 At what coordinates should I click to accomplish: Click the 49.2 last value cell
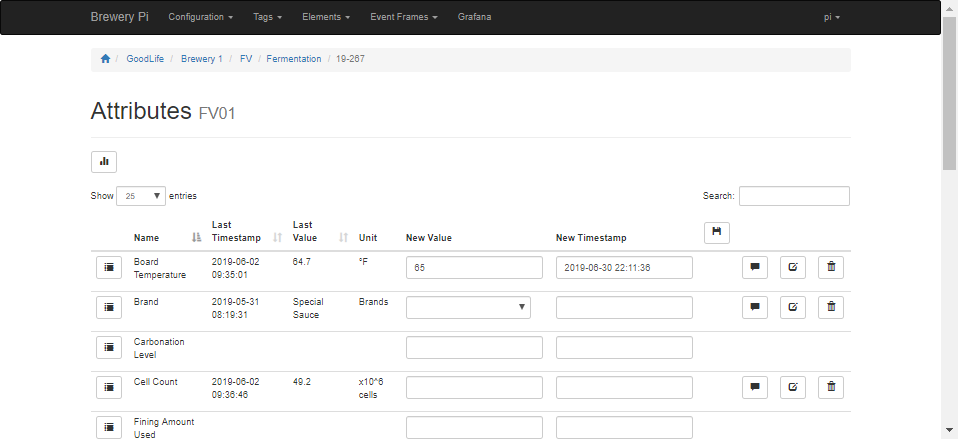pos(302,382)
